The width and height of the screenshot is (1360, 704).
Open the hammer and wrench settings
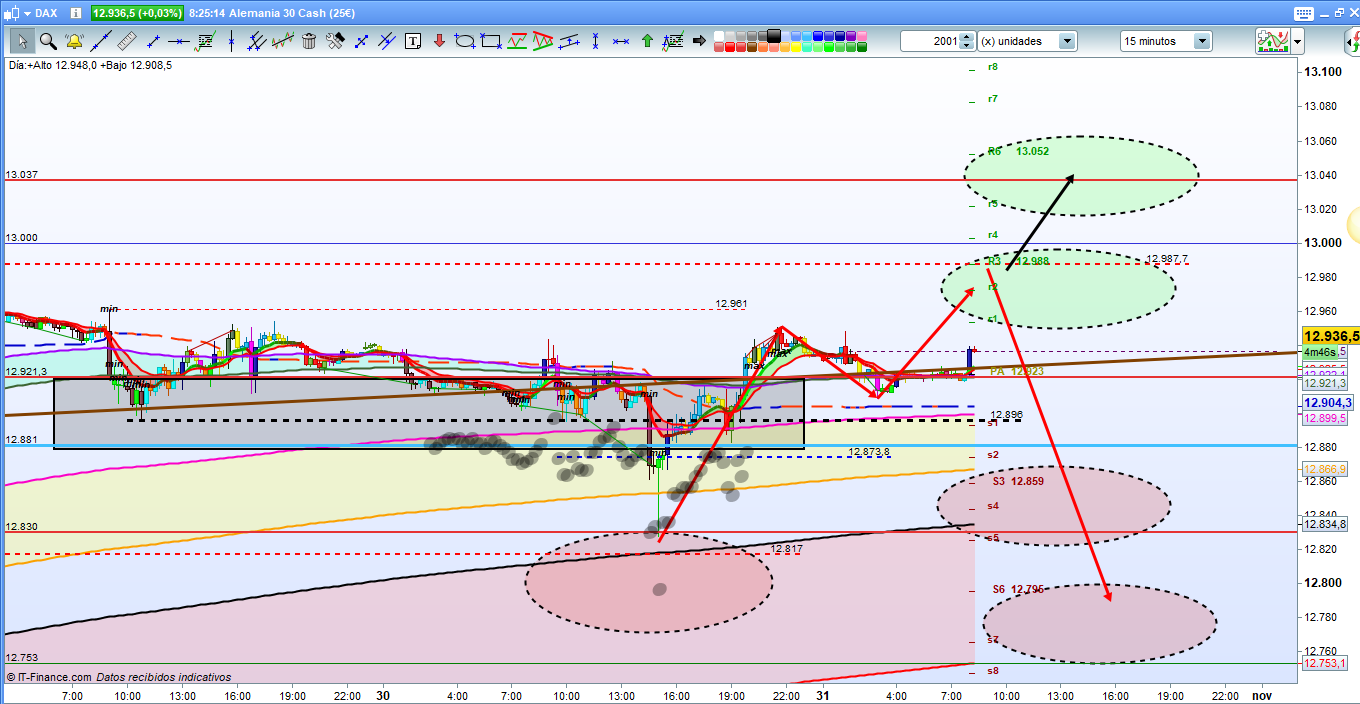(335, 41)
